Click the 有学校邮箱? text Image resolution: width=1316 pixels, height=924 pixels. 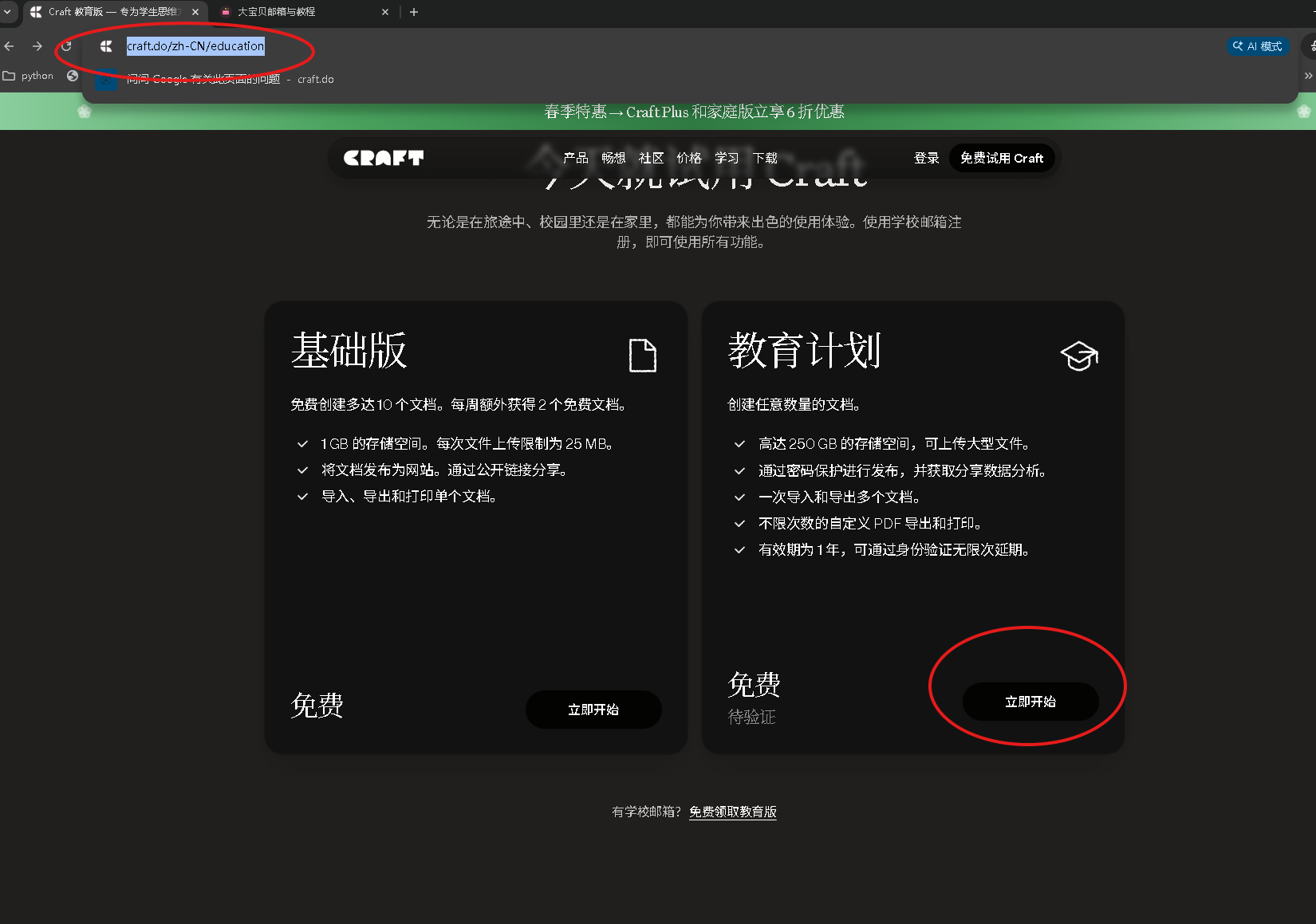pos(646,812)
